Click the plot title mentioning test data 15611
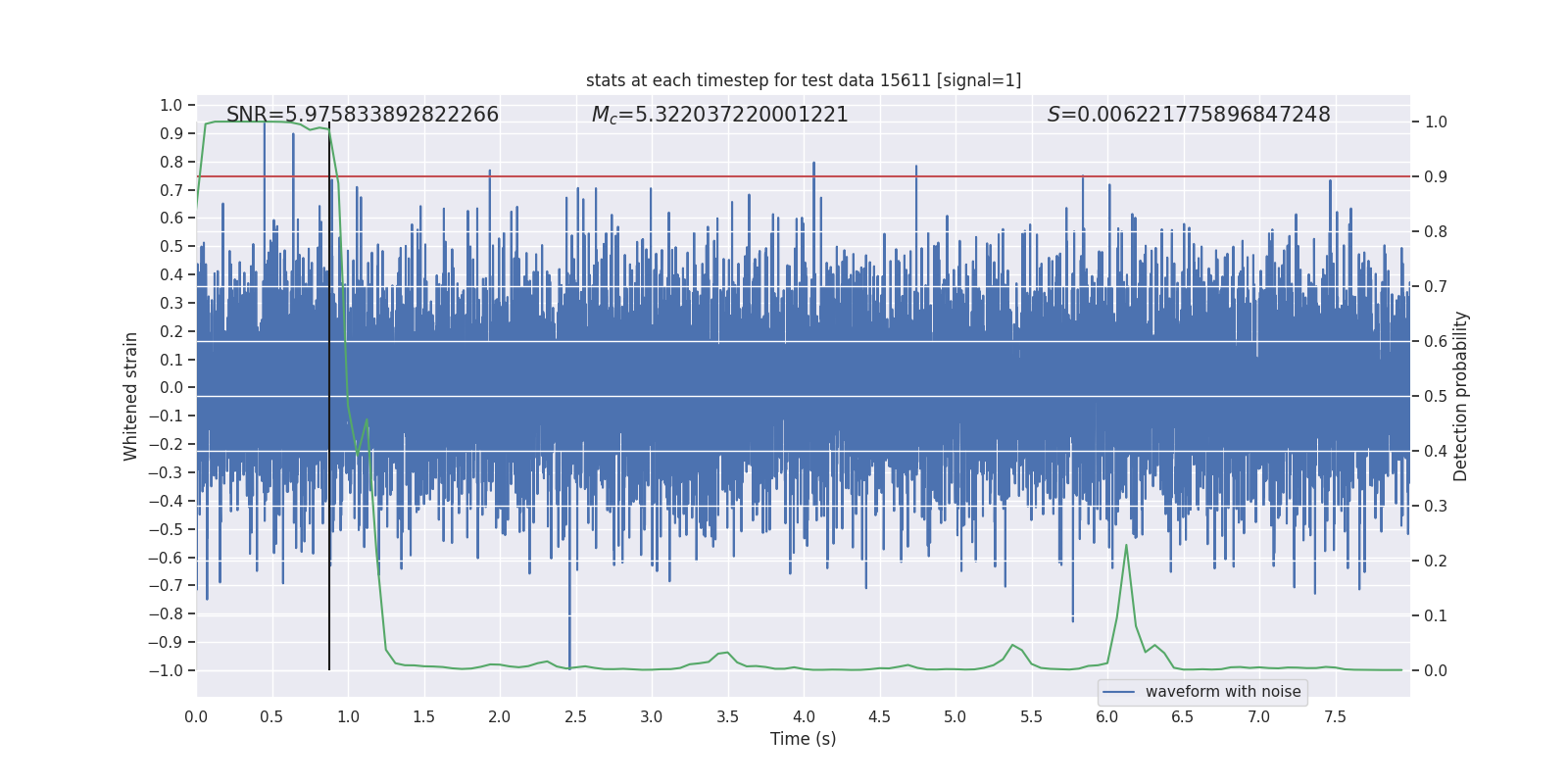The height and width of the screenshot is (784, 1568). coord(803,80)
